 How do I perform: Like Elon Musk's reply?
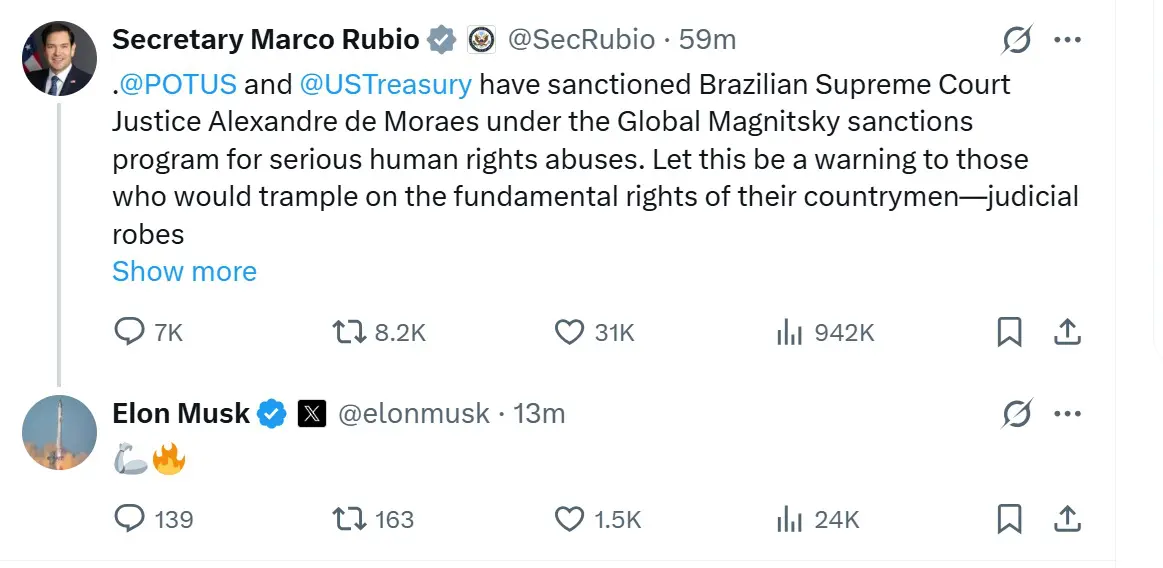[x=569, y=519]
